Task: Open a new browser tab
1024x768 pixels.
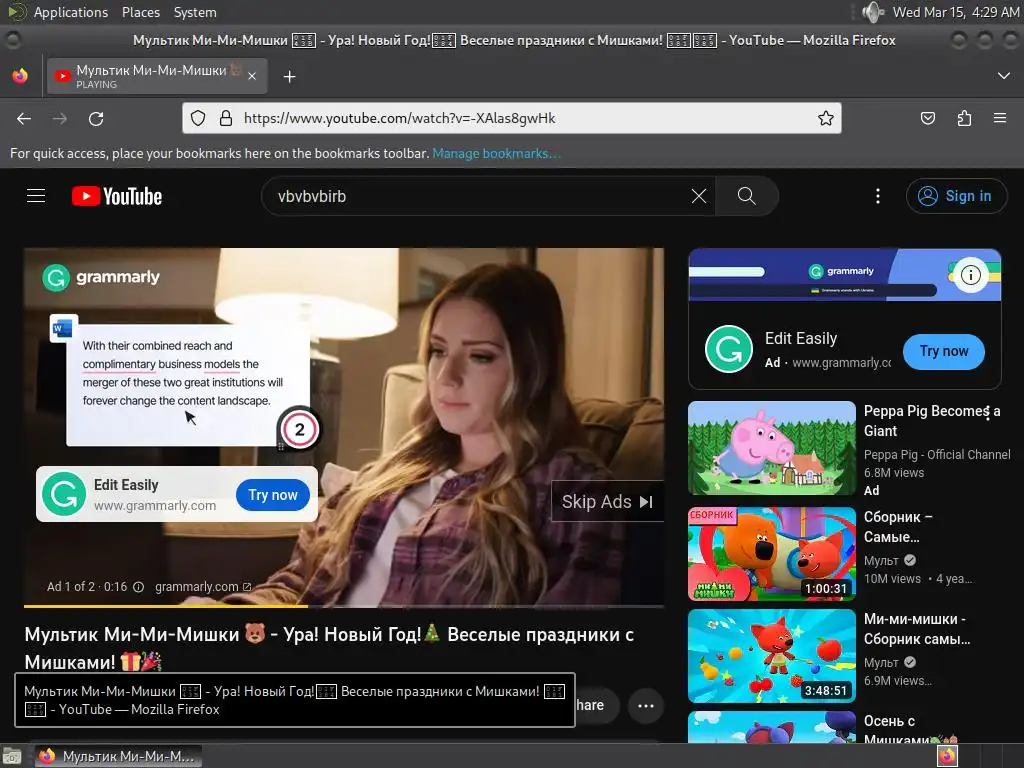Action: pyautogui.click(x=289, y=77)
